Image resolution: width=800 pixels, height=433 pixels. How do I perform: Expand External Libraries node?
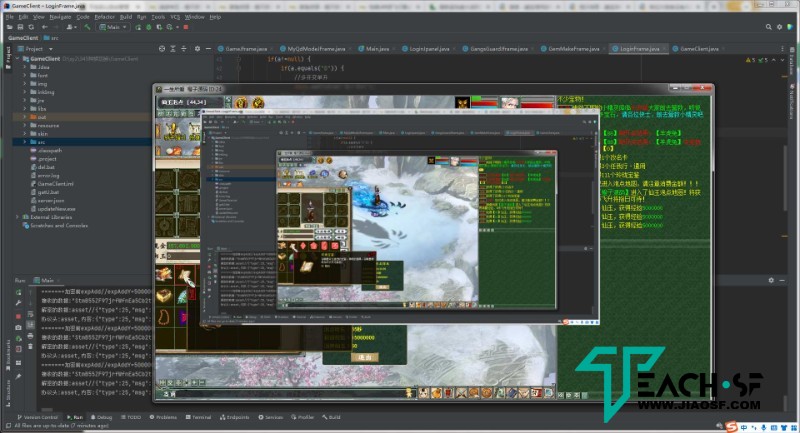[x=18, y=217]
